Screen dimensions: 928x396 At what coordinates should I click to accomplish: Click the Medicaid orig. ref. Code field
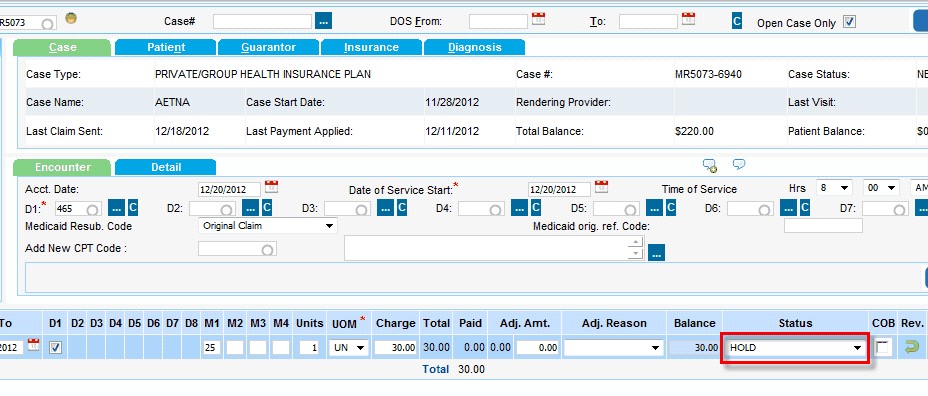[823, 226]
